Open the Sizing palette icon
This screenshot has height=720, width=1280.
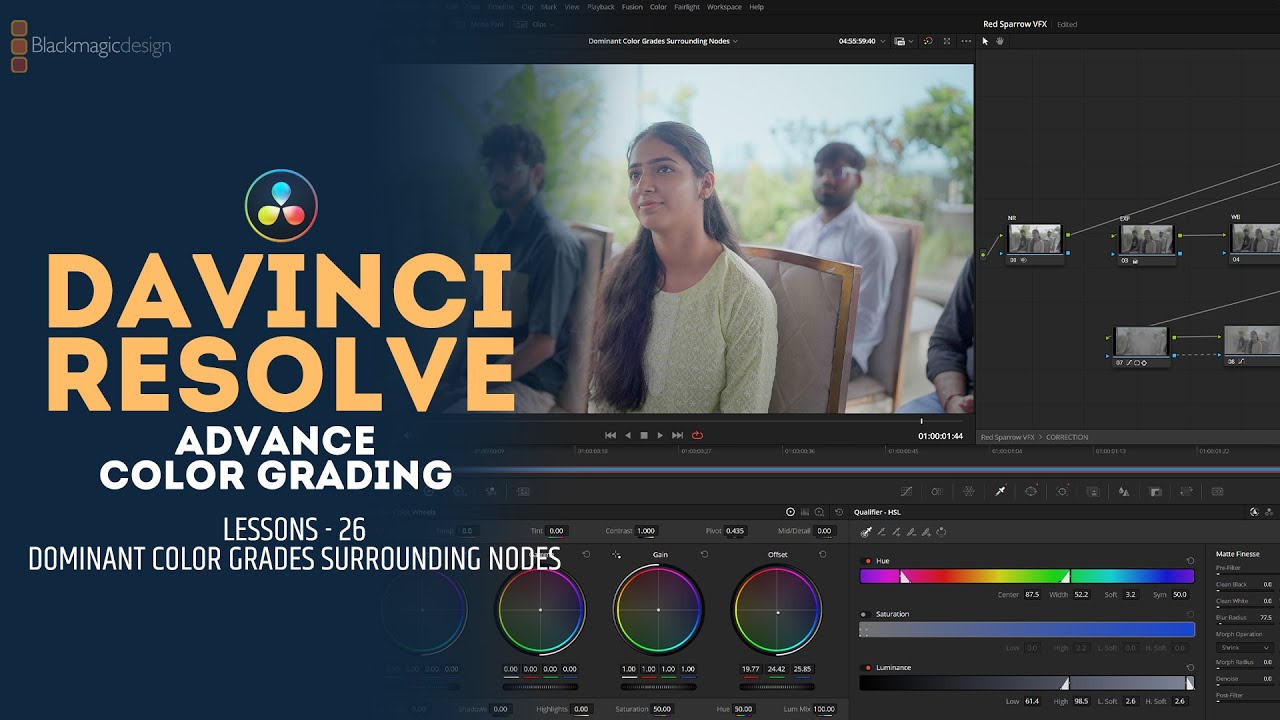(x=1186, y=491)
